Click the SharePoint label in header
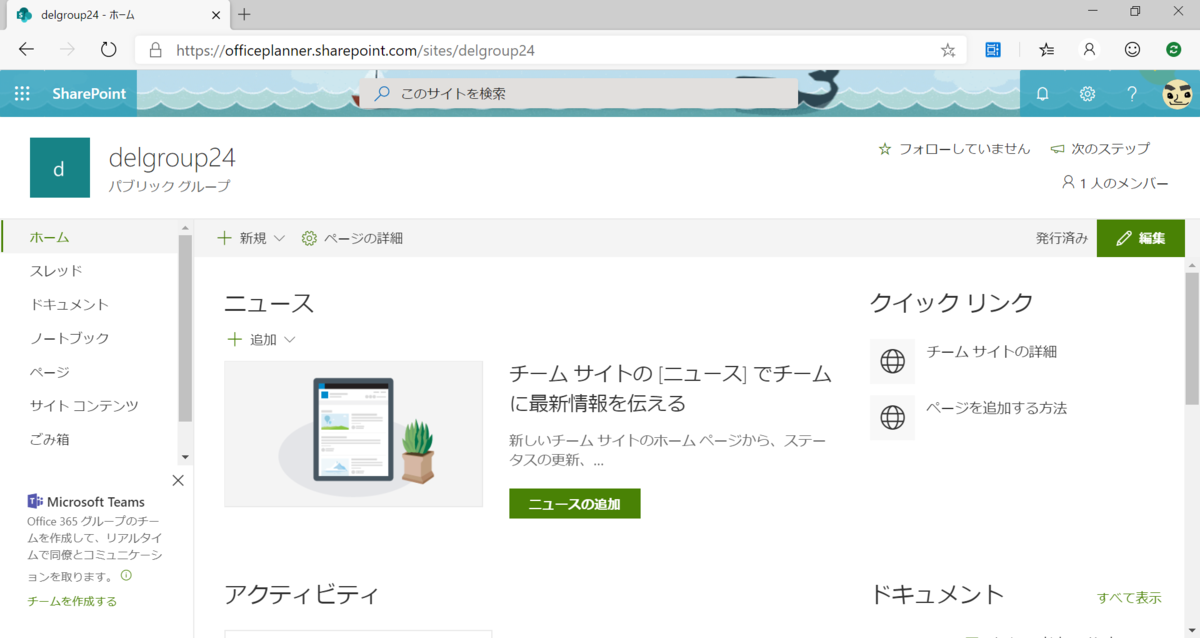Image resolution: width=1200 pixels, height=638 pixels. tap(89, 94)
